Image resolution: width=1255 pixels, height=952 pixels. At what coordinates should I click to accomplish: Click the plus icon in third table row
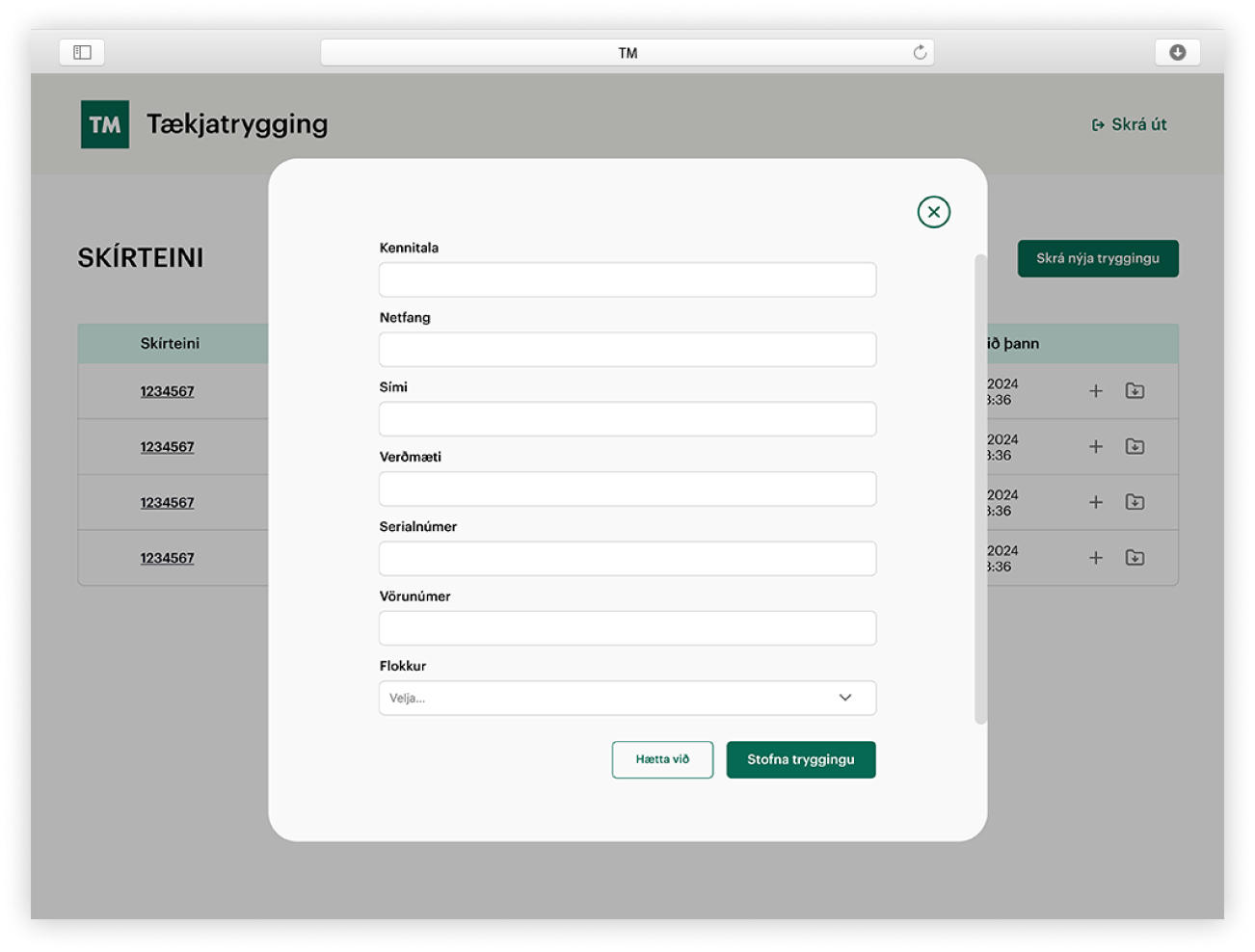1095,502
